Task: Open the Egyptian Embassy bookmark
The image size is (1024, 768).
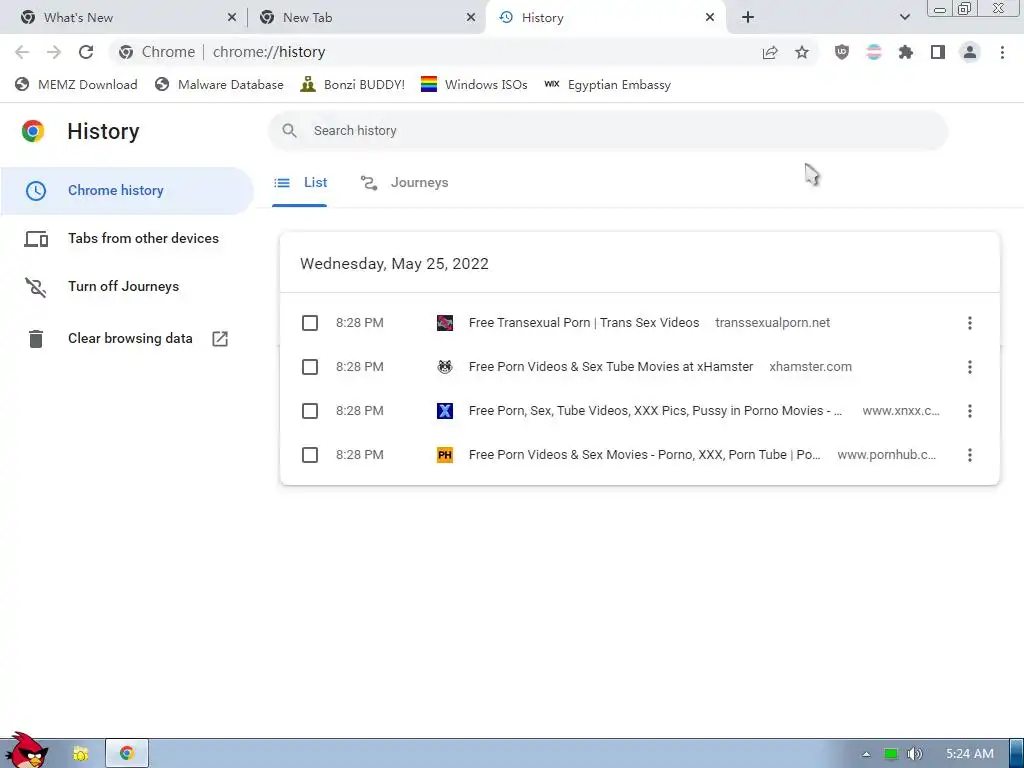Action: point(607,85)
